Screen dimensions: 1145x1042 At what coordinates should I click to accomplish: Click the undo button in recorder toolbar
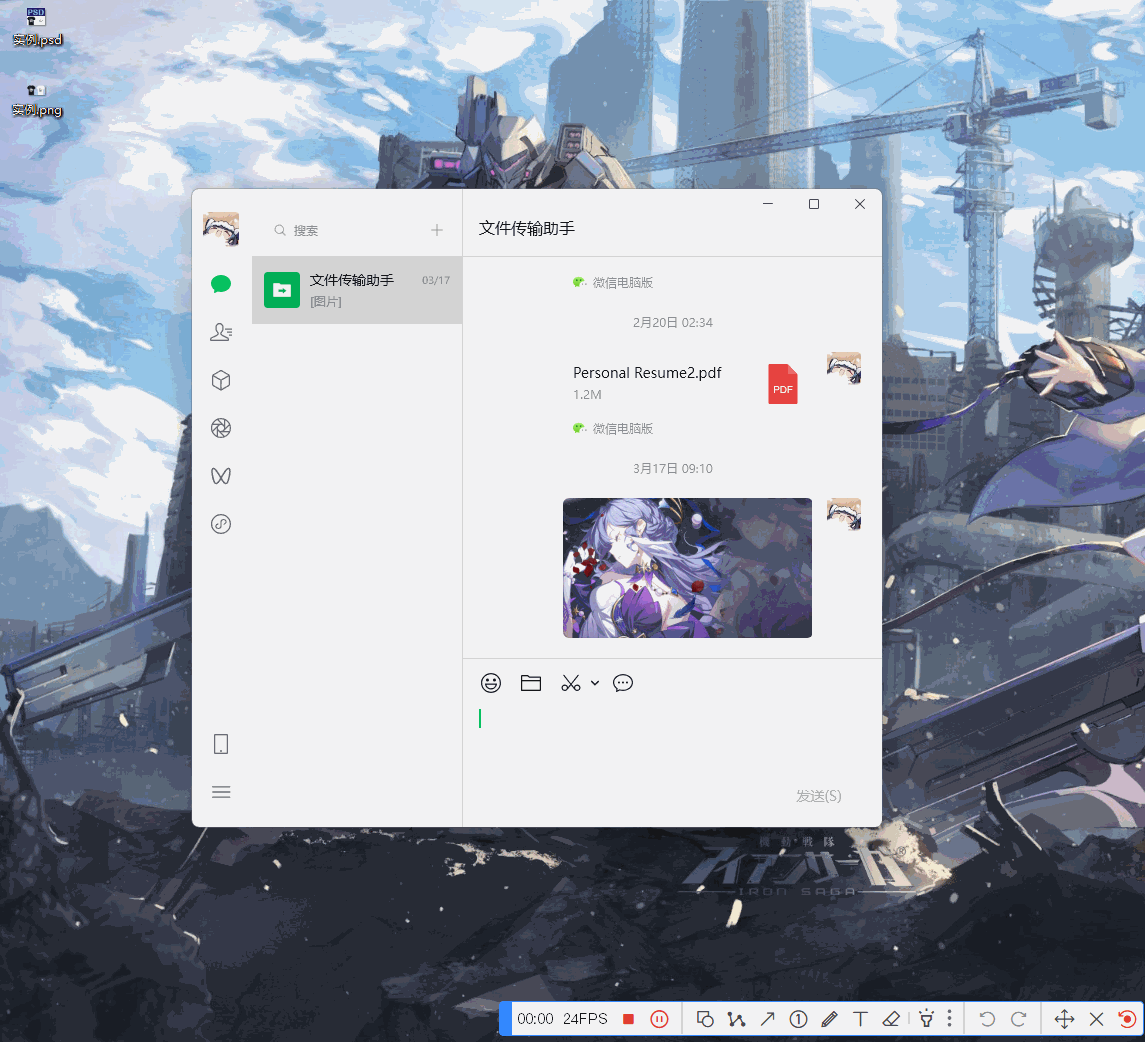click(987, 1019)
